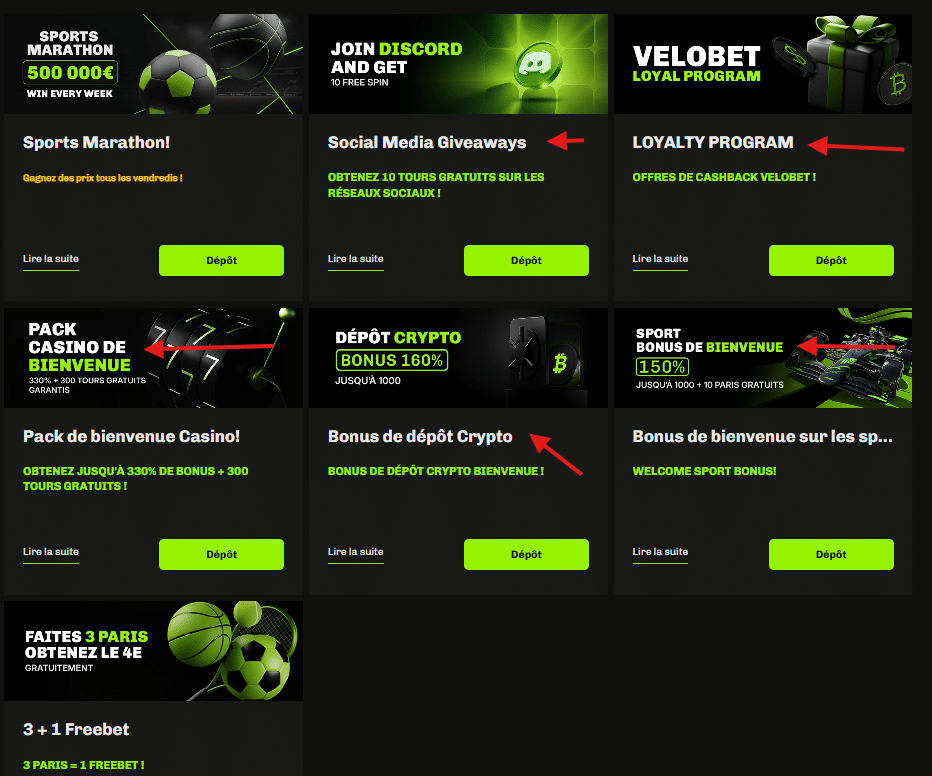This screenshot has height=776, width=932.
Task: Open Lire la suite for Social Media Giveaways
Action: (x=355, y=259)
